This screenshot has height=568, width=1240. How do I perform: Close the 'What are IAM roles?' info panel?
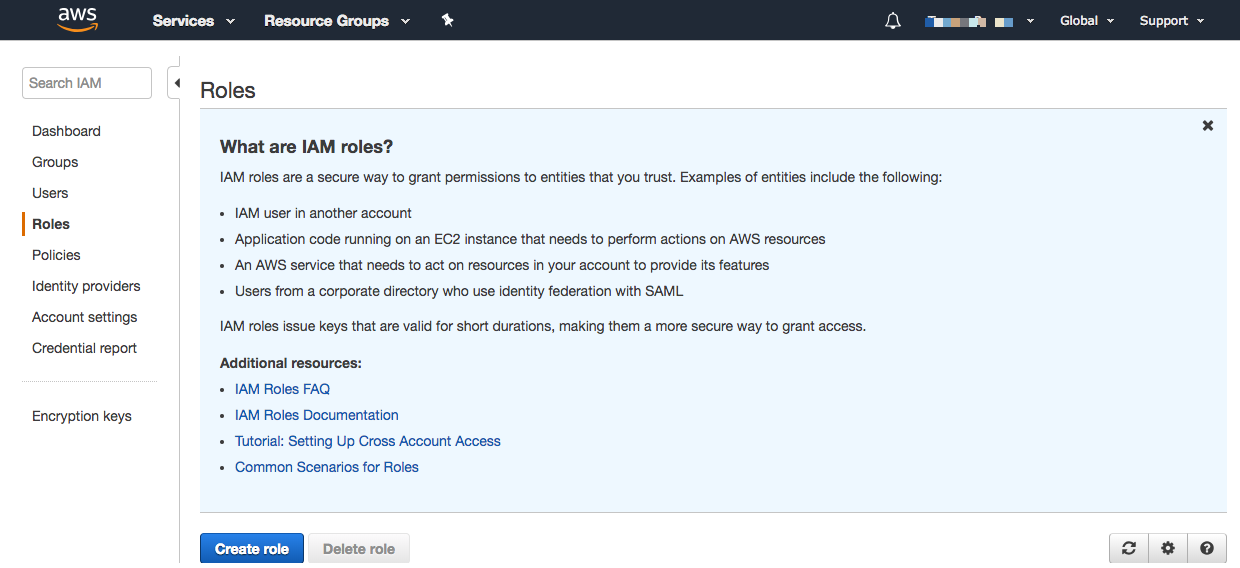pyautogui.click(x=1208, y=126)
